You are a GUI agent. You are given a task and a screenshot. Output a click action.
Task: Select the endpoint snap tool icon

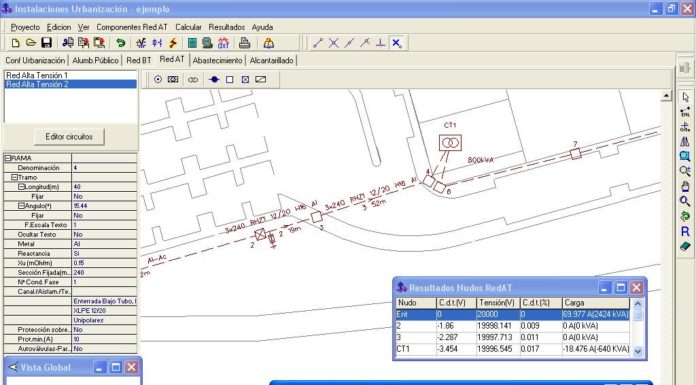pos(318,43)
